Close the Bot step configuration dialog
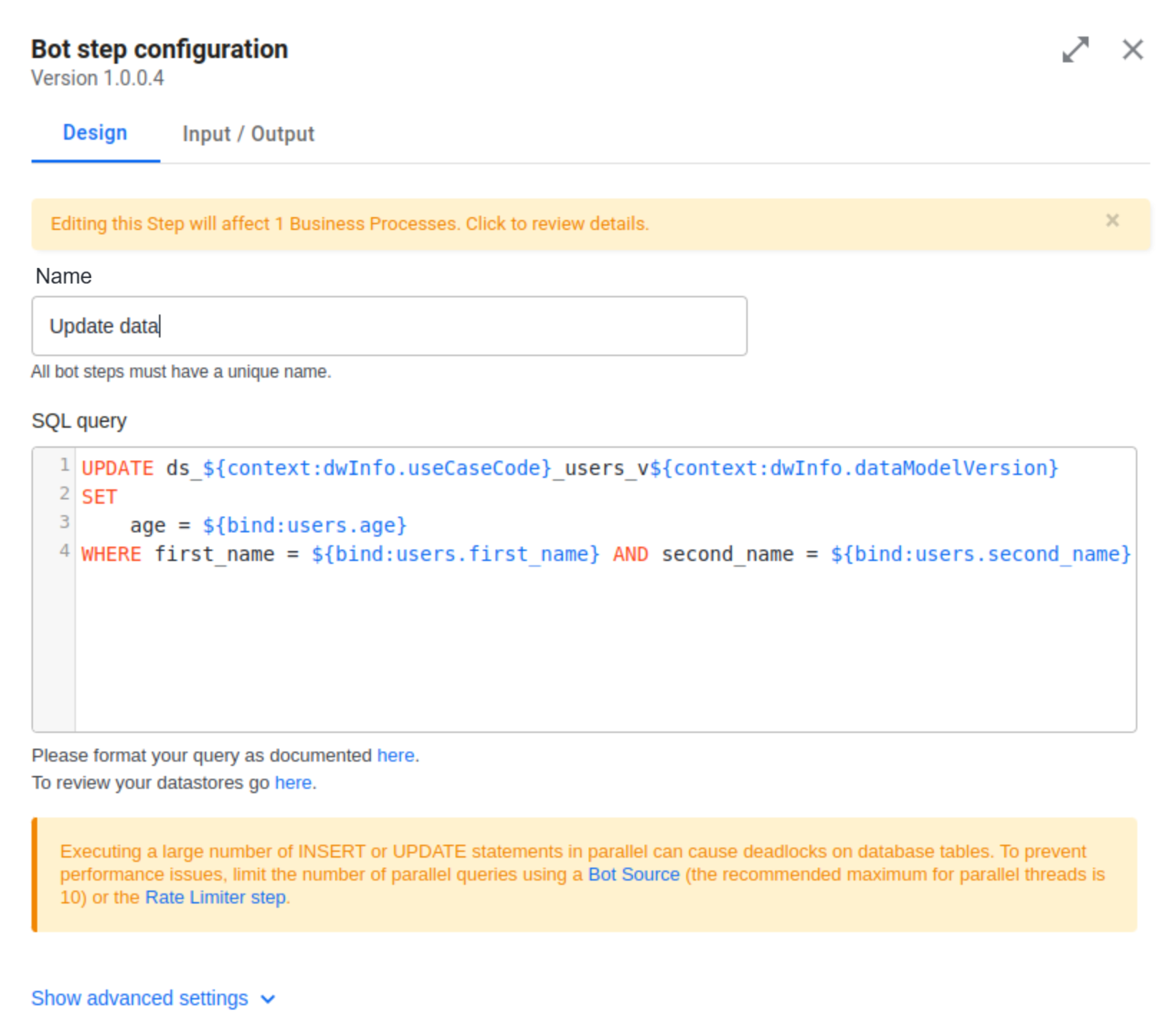 point(1132,50)
